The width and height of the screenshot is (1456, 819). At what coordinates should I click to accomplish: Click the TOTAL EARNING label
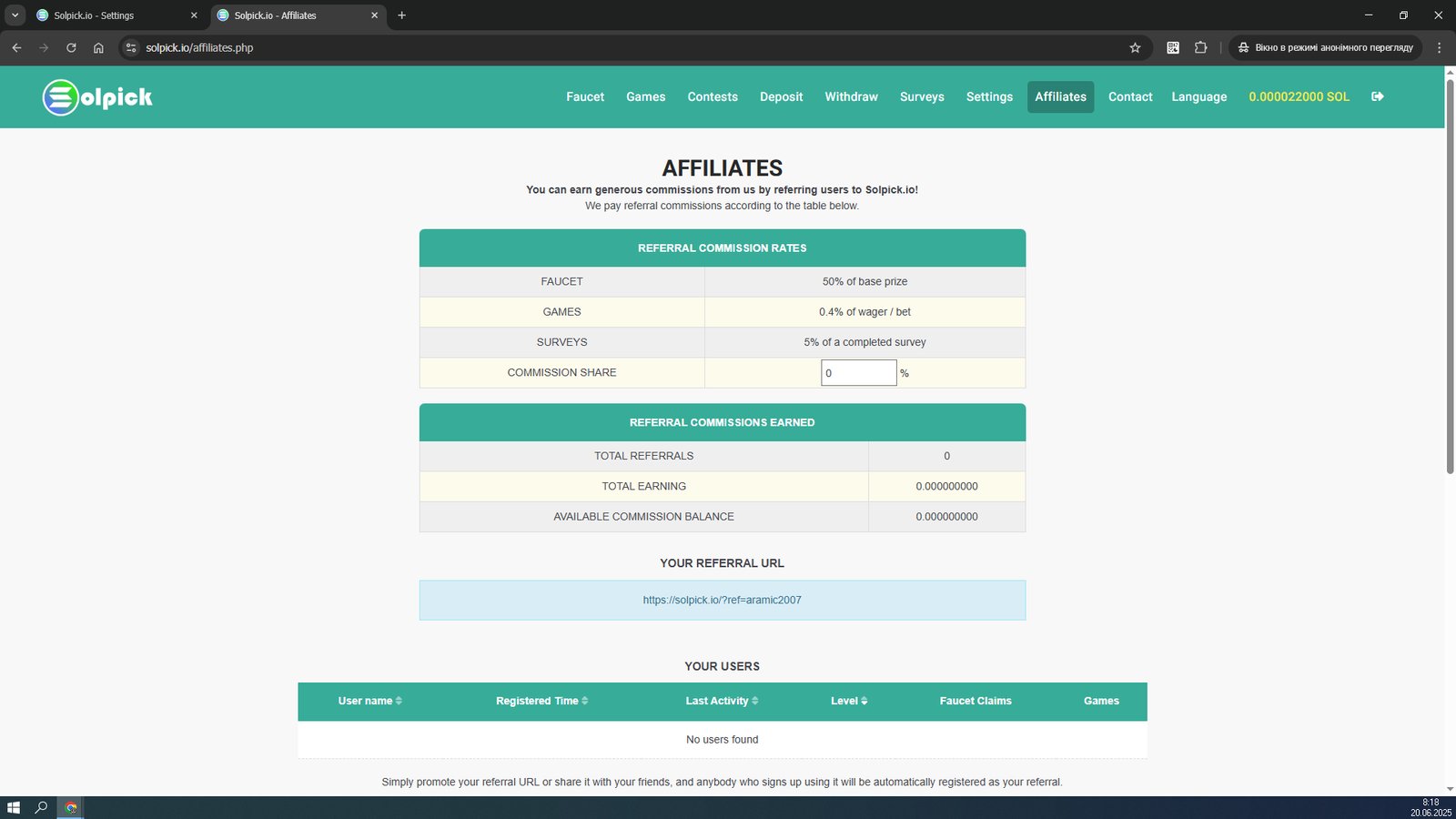(644, 487)
